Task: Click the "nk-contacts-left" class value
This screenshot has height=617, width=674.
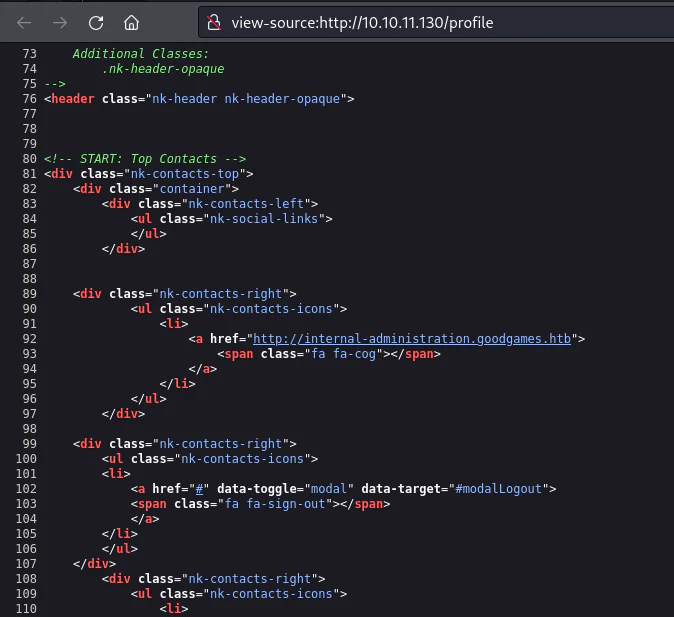Action: click(246, 204)
